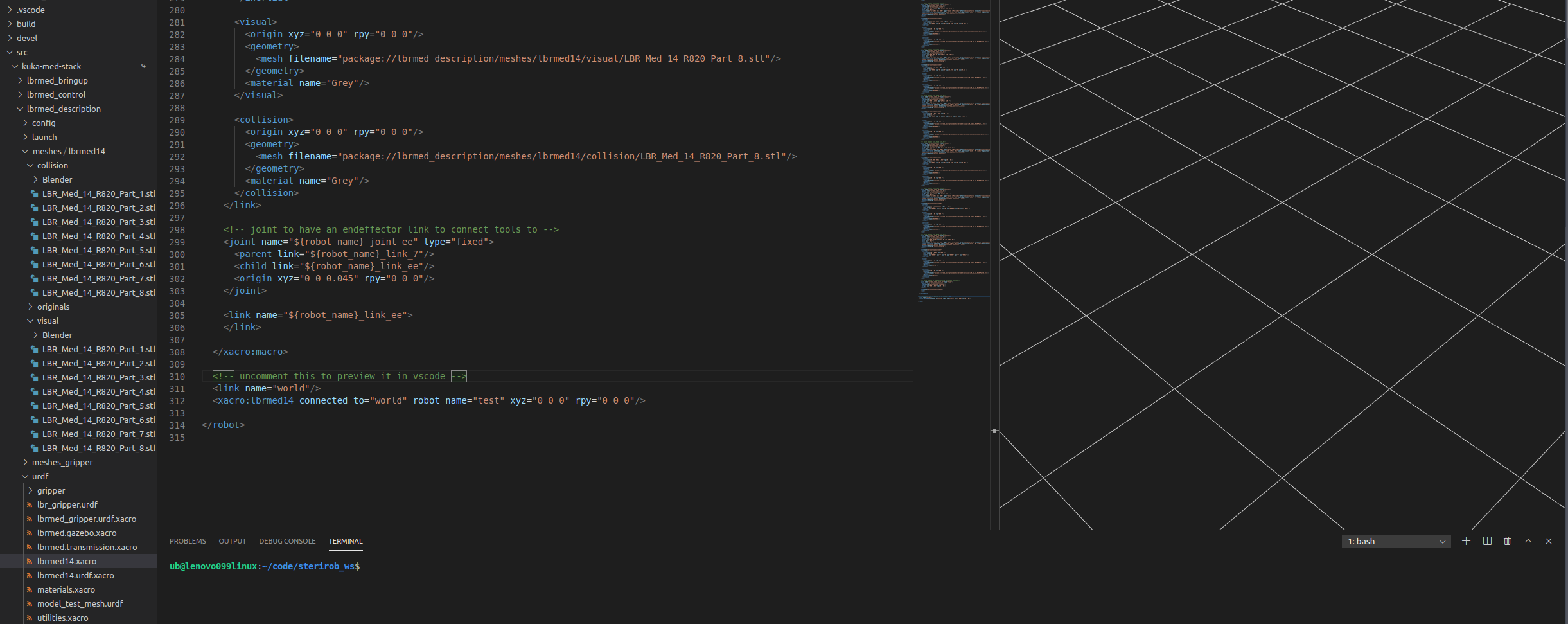Screen dimensions: 1568x624
Task: Click the xacro icon next to lbrmed.gazebo.xacro
Action: 30,533
